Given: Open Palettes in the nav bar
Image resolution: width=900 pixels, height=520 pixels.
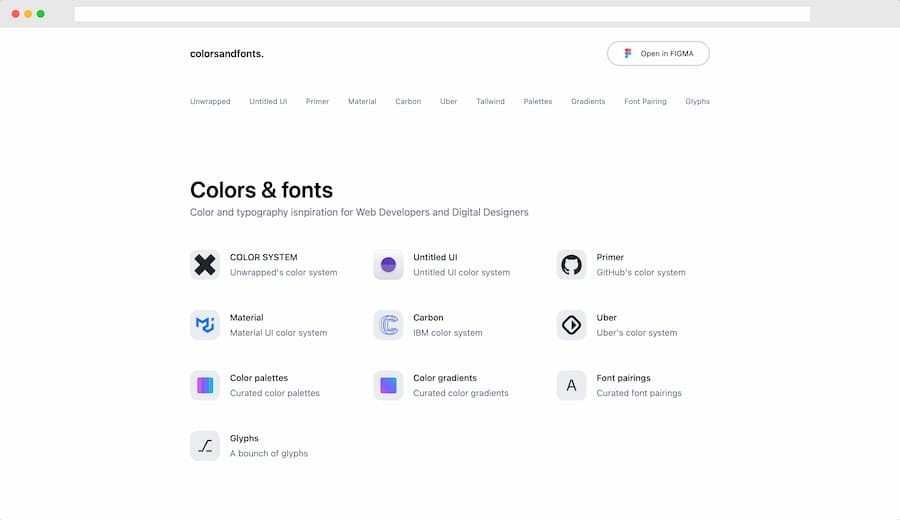Looking at the screenshot, I should point(538,102).
